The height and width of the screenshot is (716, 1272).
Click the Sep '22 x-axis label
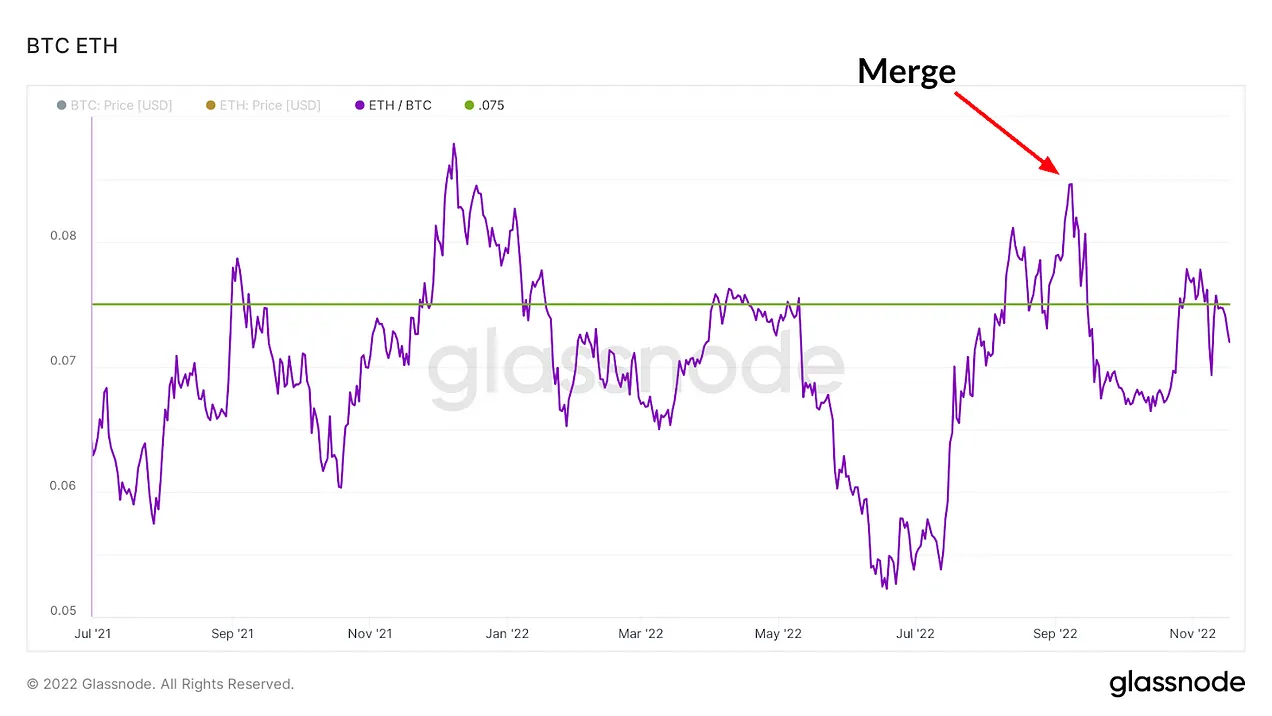pyautogui.click(x=1054, y=633)
